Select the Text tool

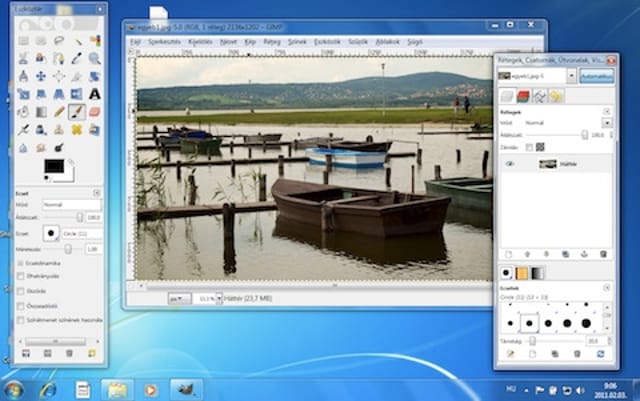coord(95,94)
